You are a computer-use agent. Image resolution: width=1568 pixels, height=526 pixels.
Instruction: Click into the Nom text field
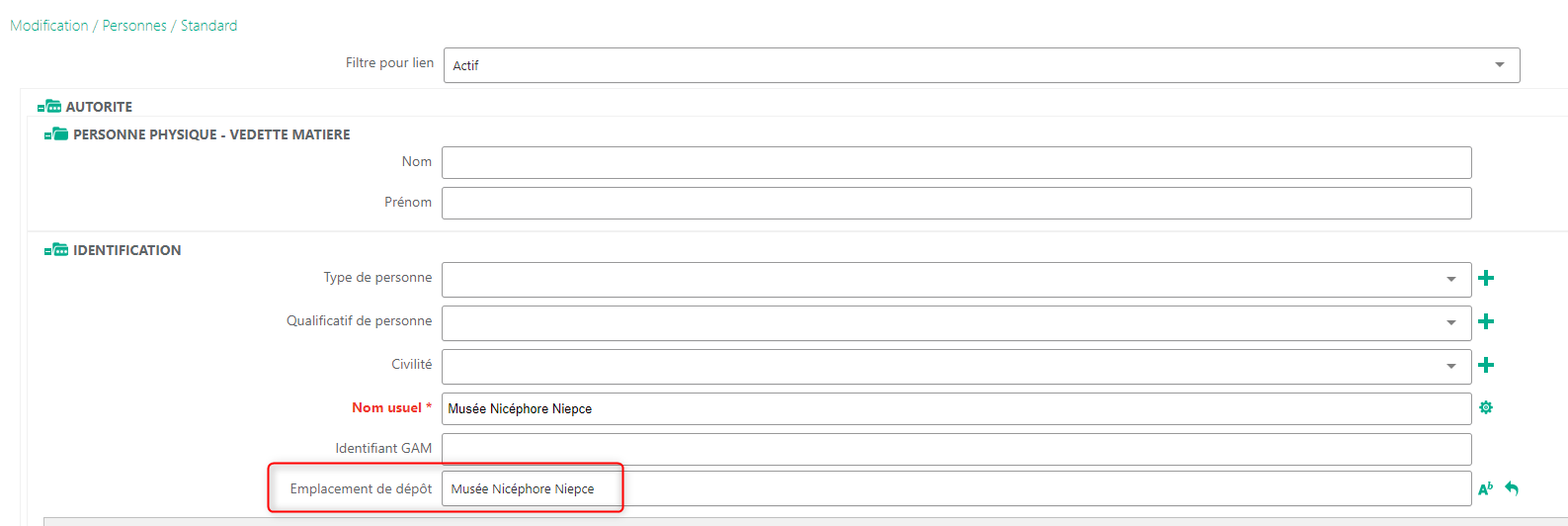[x=955, y=163]
